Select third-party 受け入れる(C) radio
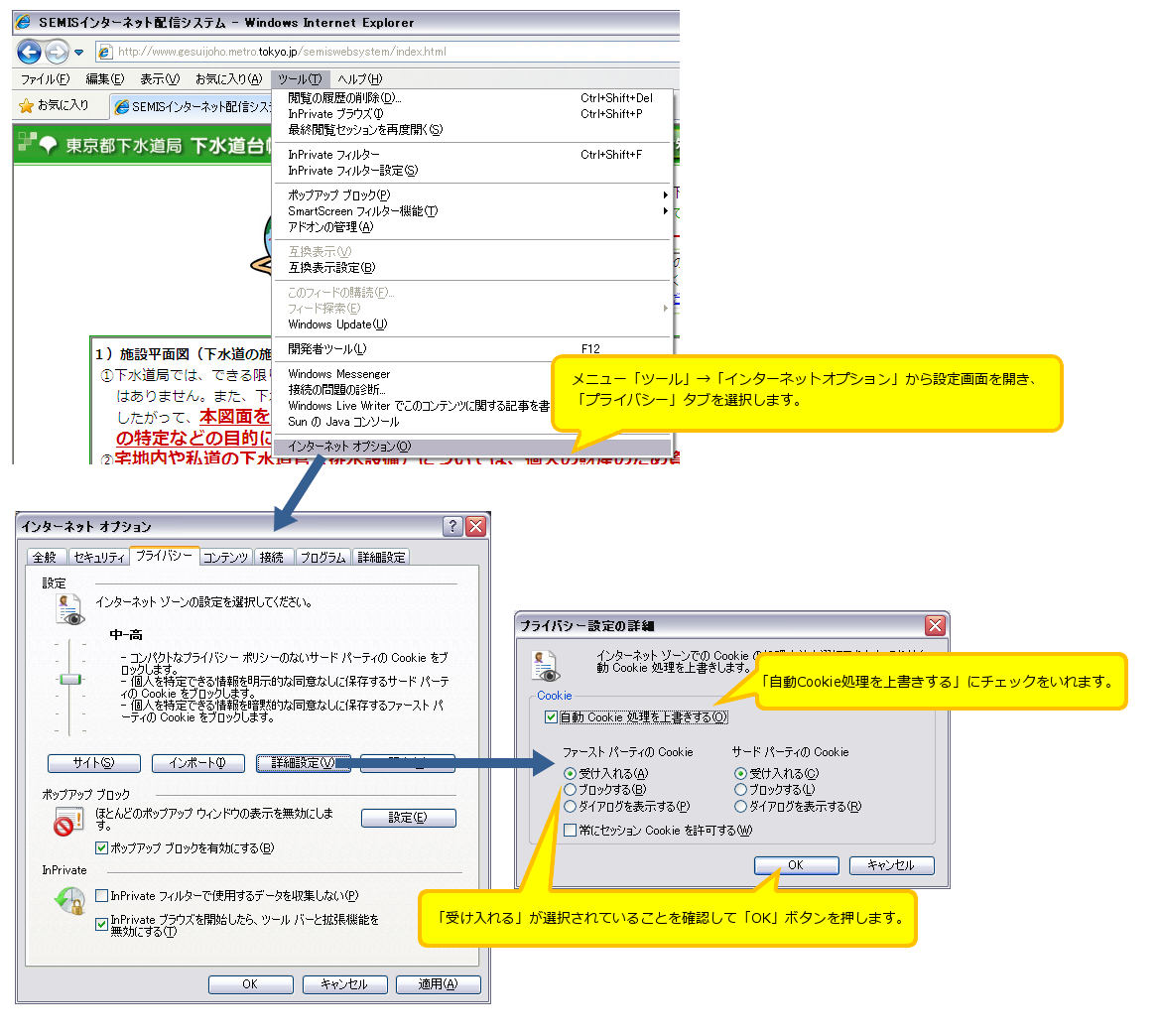 coord(740,774)
